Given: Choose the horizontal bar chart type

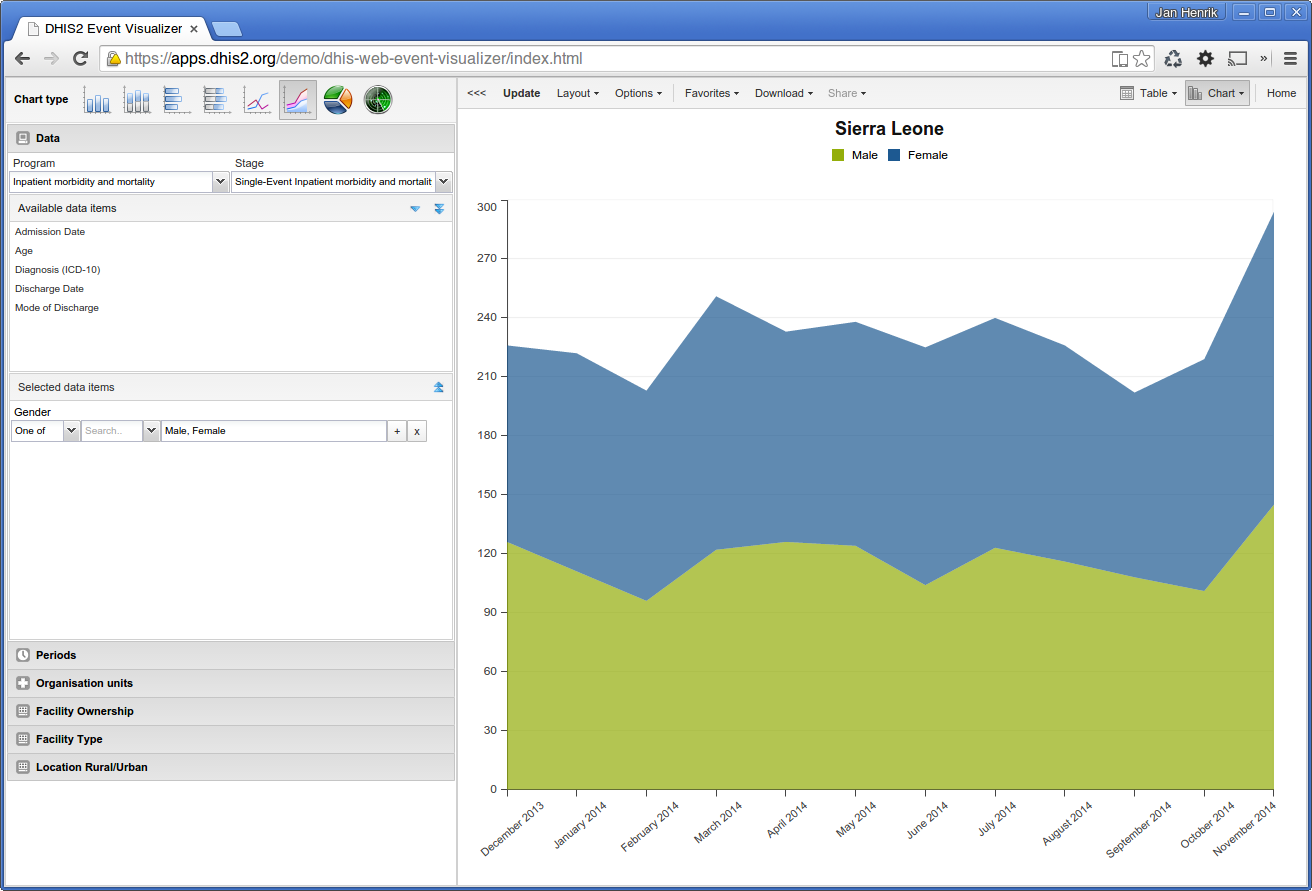Looking at the screenshot, I should 177,100.
